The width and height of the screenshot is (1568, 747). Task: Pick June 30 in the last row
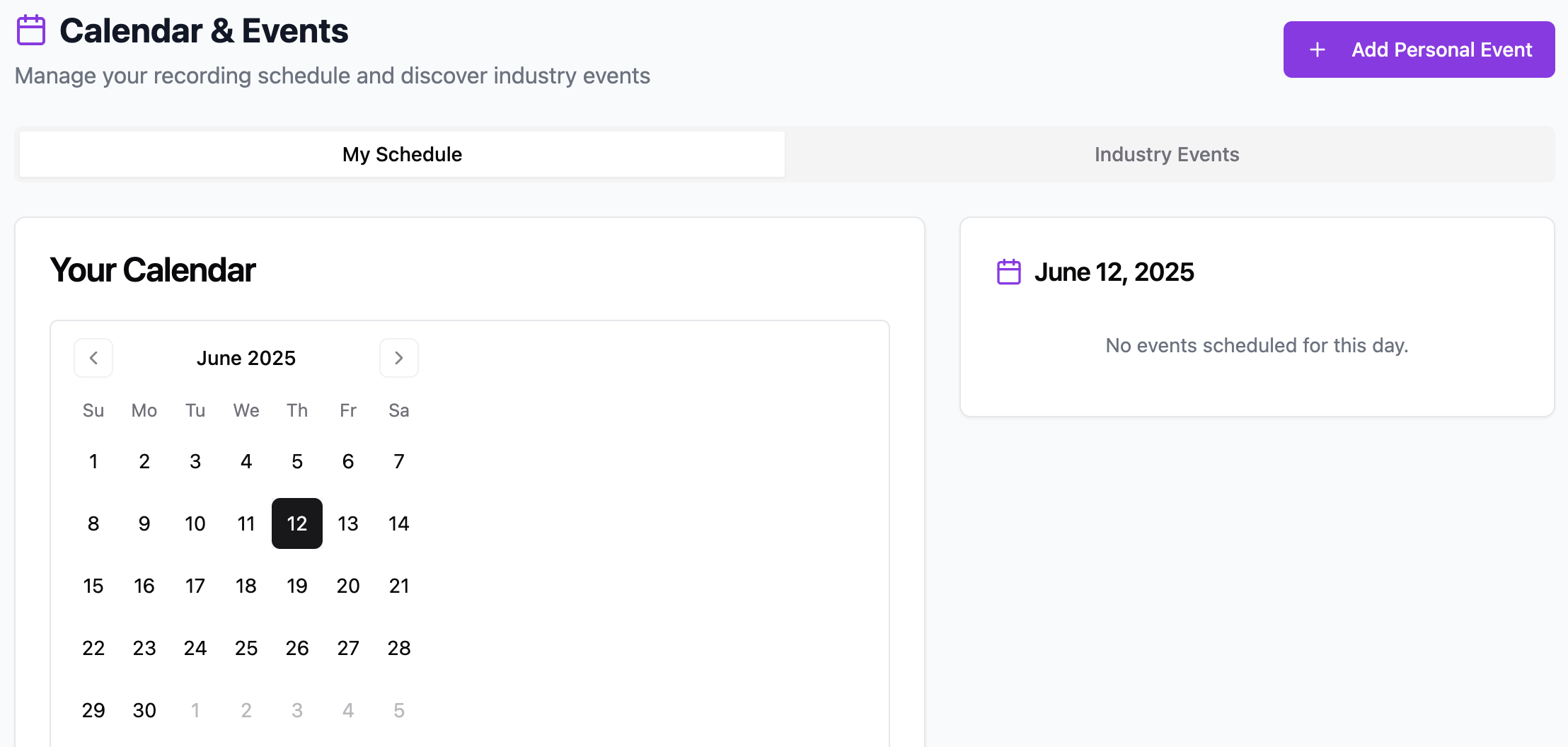(x=144, y=710)
